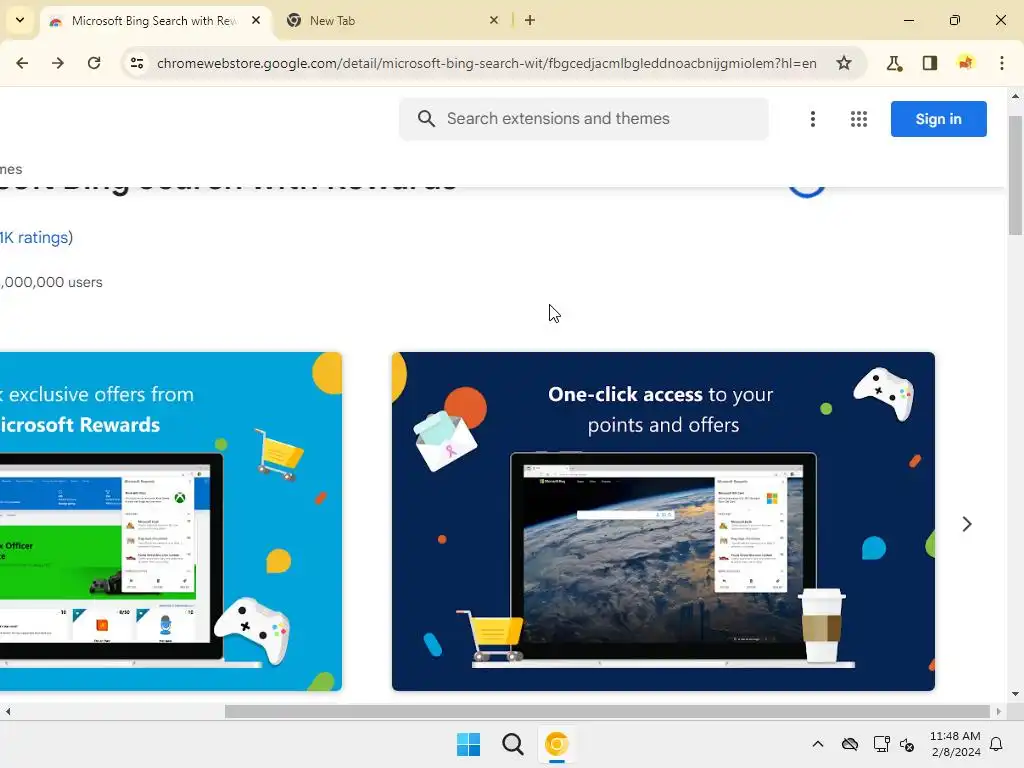
Task: Reload the current page
Action: pos(94,63)
